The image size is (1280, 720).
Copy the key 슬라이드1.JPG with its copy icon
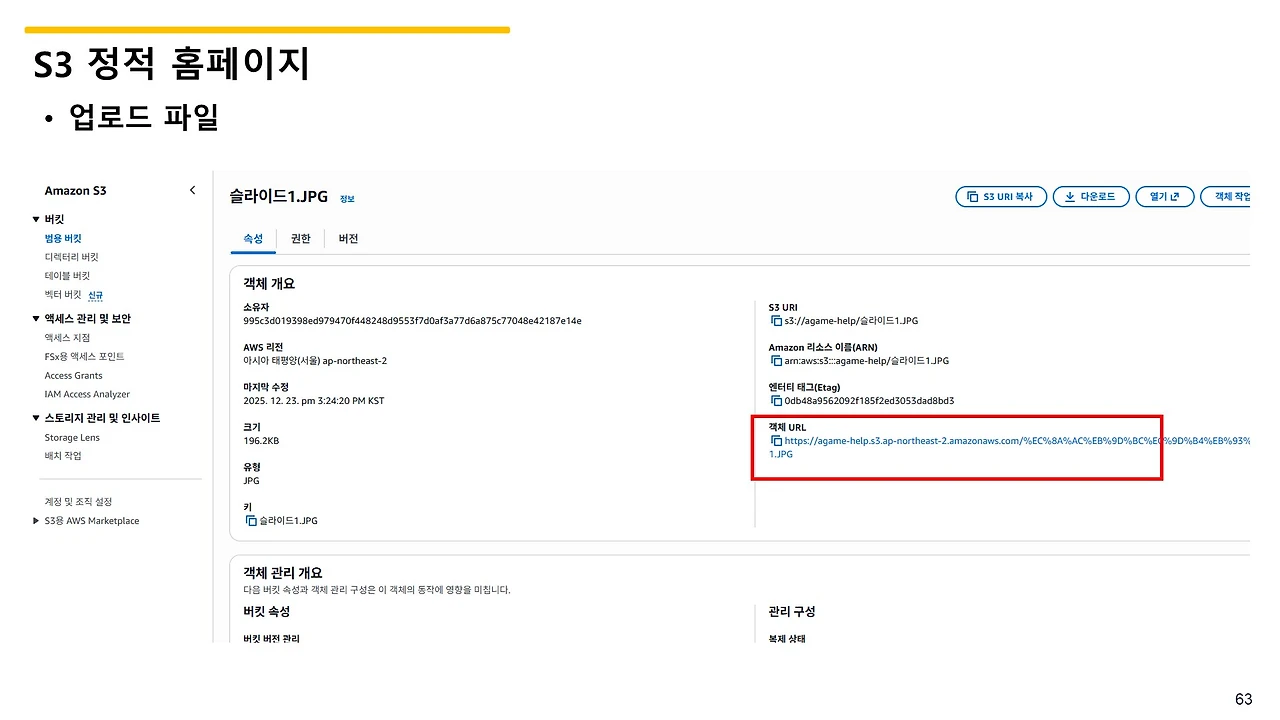251,521
